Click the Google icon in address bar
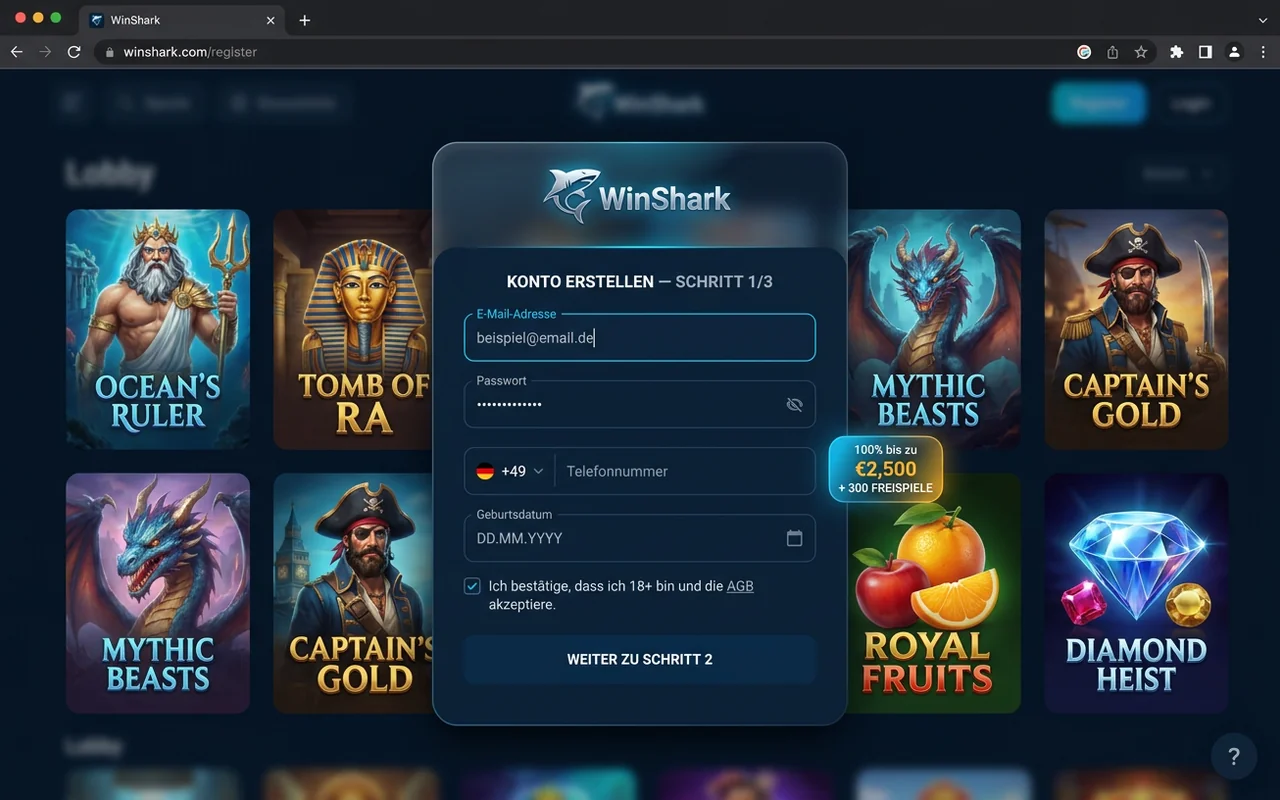 (x=1084, y=52)
